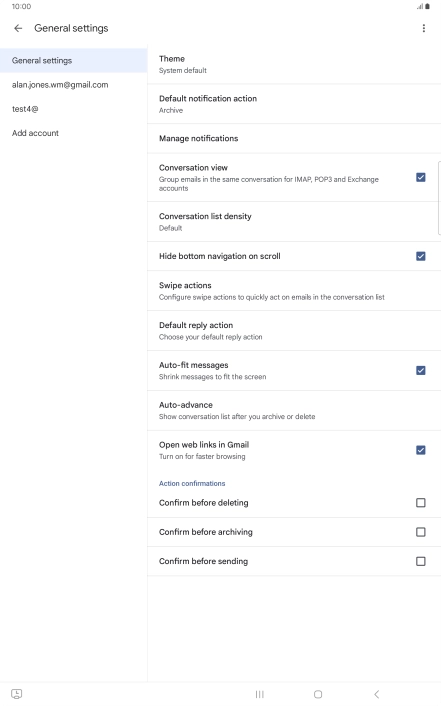Tap the system back navigation chevron

[377, 694]
